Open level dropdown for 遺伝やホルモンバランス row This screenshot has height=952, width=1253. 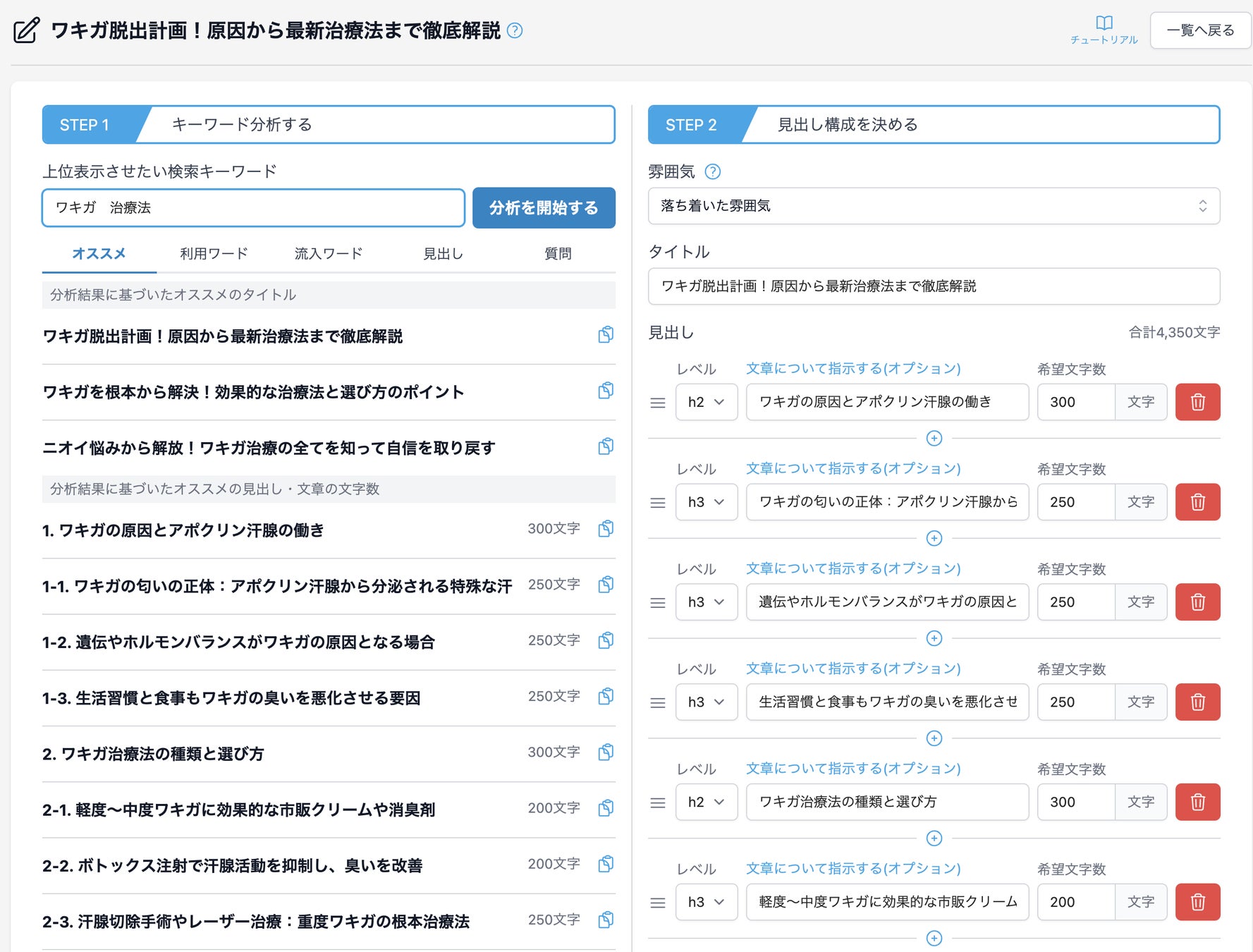(x=706, y=602)
